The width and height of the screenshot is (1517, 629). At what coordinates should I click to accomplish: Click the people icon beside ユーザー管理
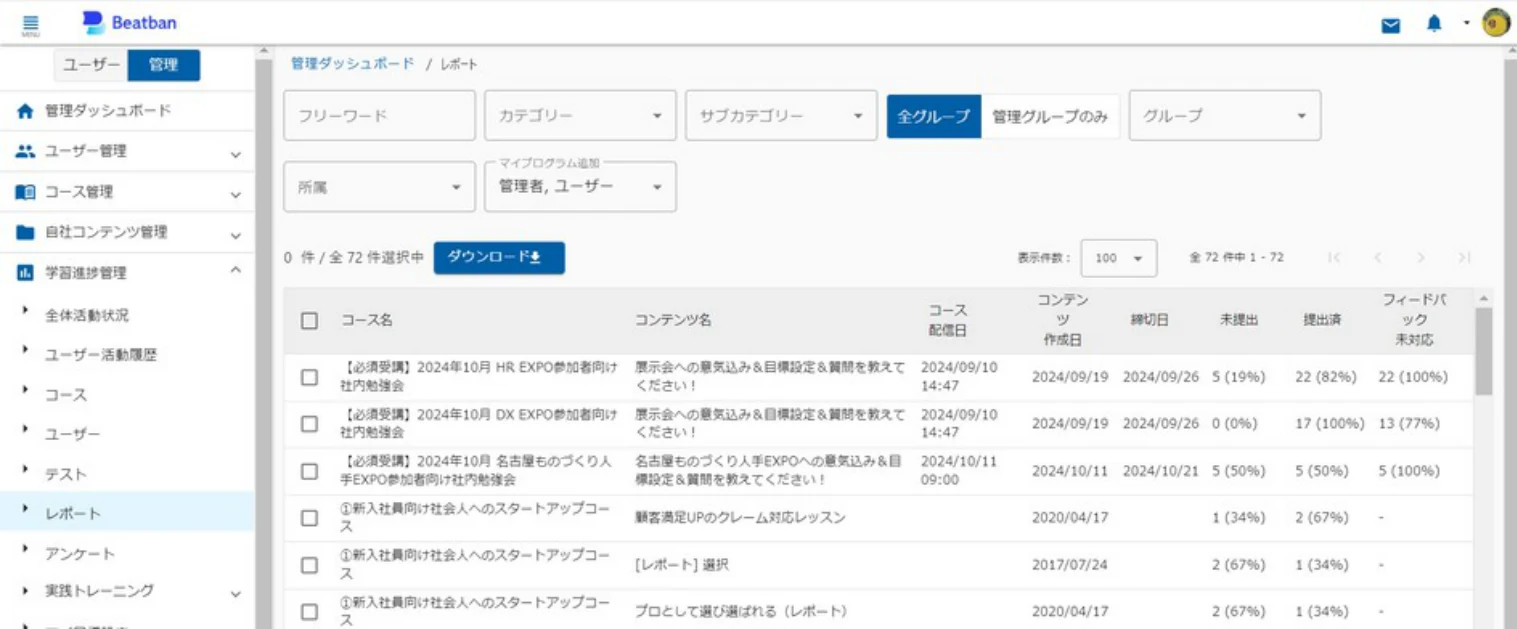tap(26, 151)
